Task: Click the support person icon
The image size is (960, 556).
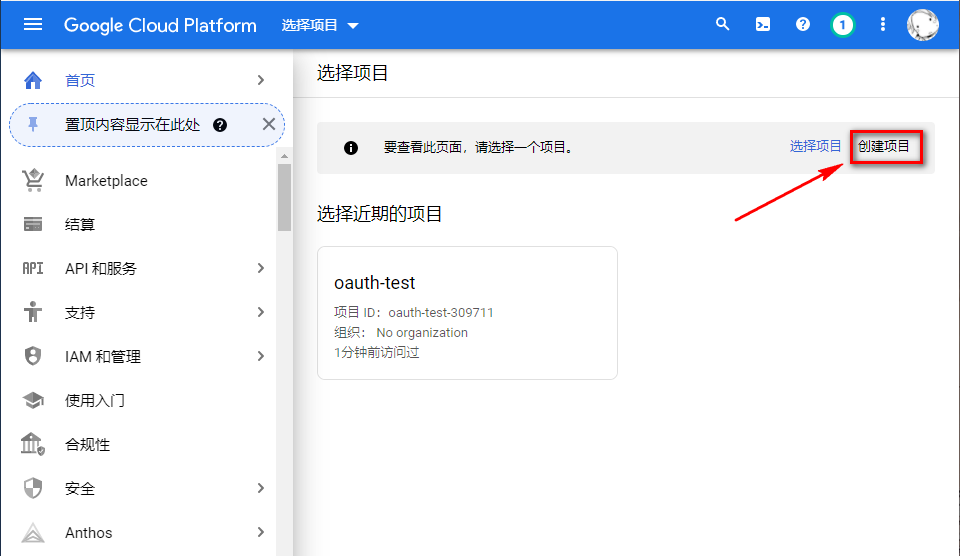Action: (x=33, y=312)
